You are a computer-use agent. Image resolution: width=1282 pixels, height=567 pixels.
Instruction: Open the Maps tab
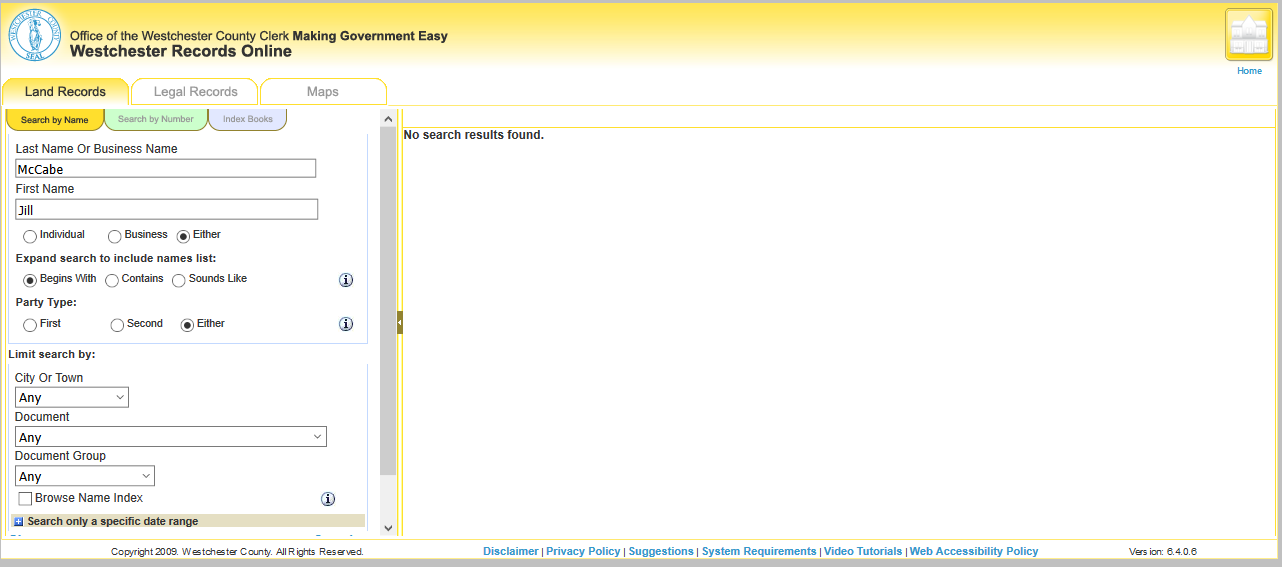[x=323, y=92]
